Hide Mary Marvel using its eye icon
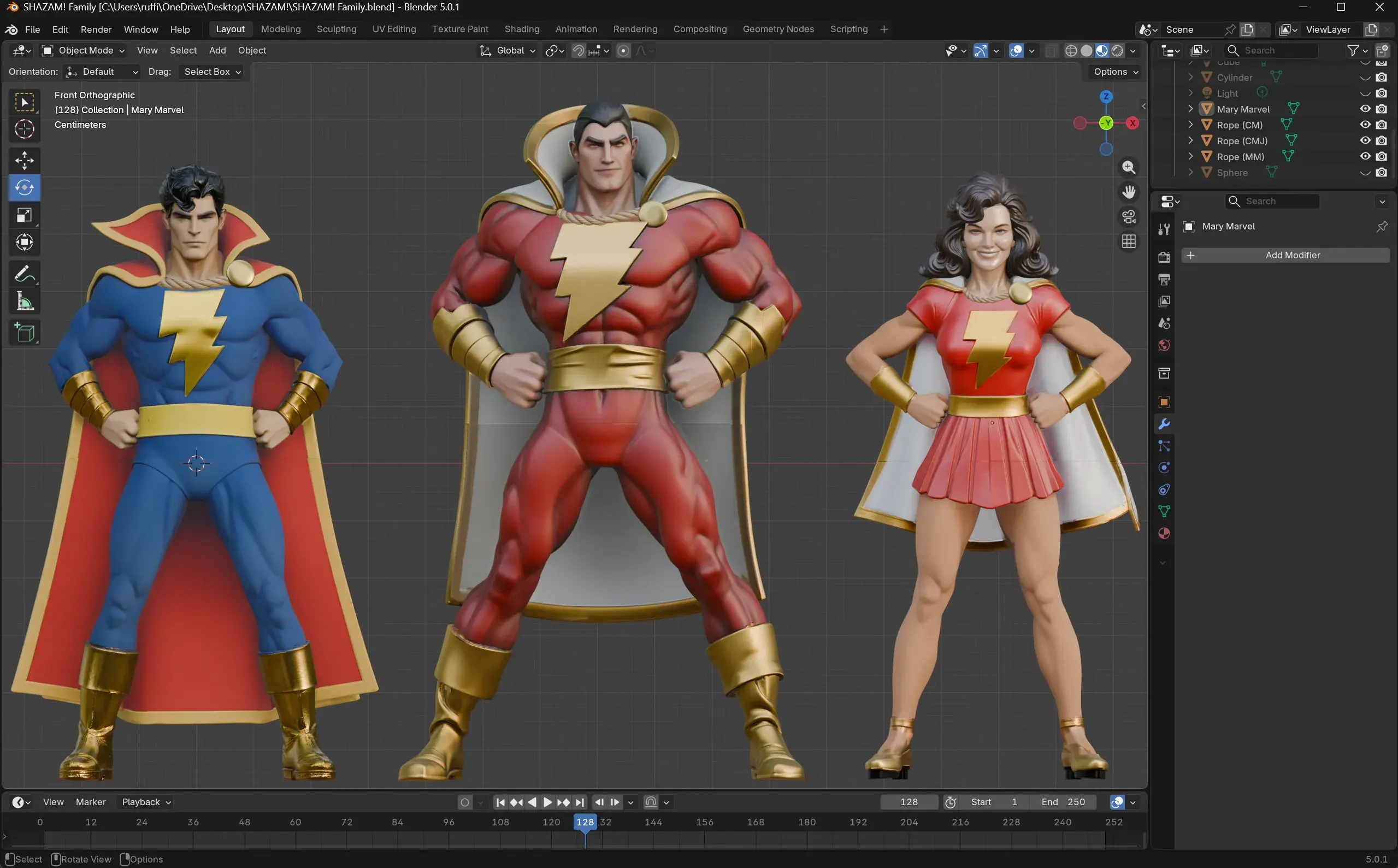1398x868 pixels. tap(1365, 109)
